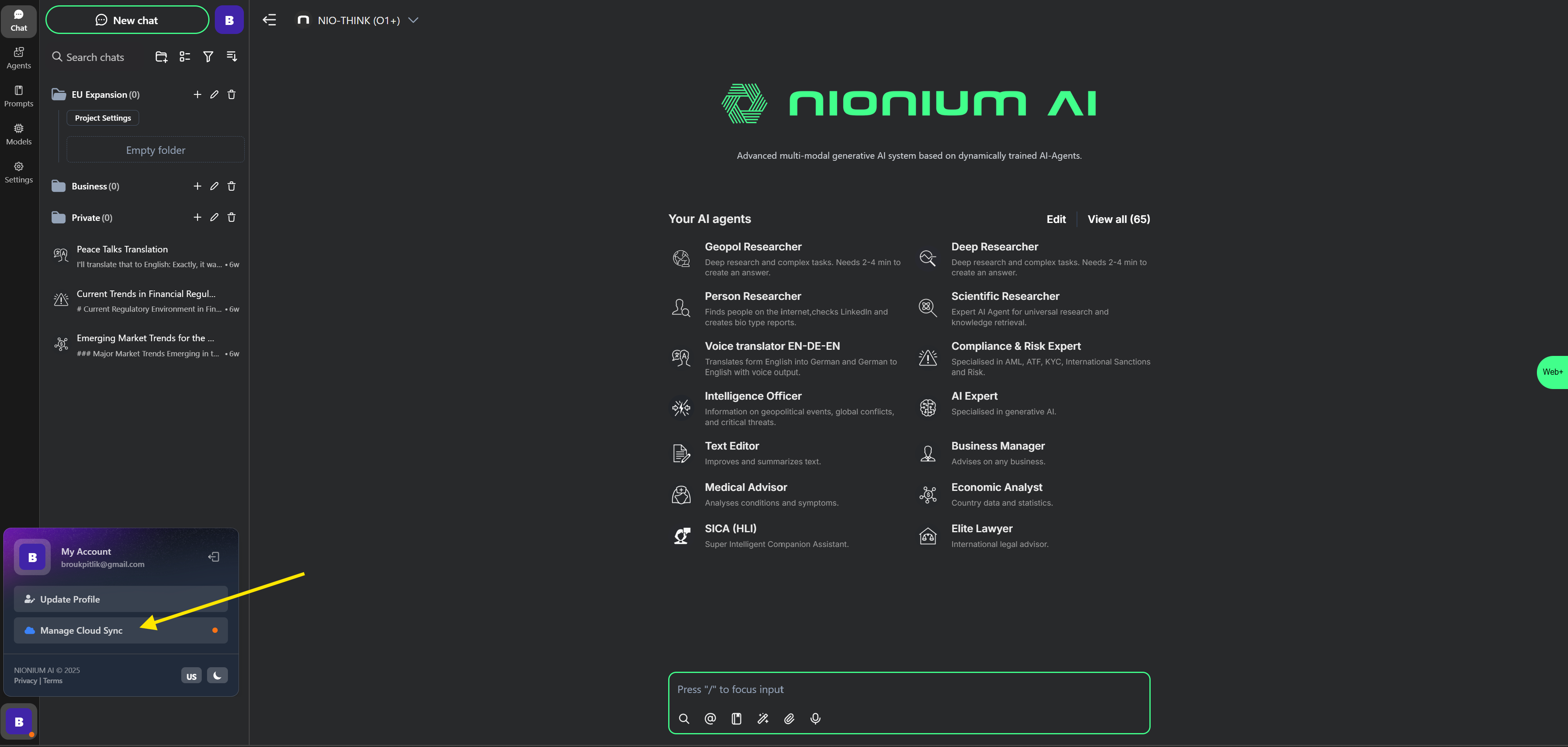Open the microphone voice input icon

click(816, 718)
